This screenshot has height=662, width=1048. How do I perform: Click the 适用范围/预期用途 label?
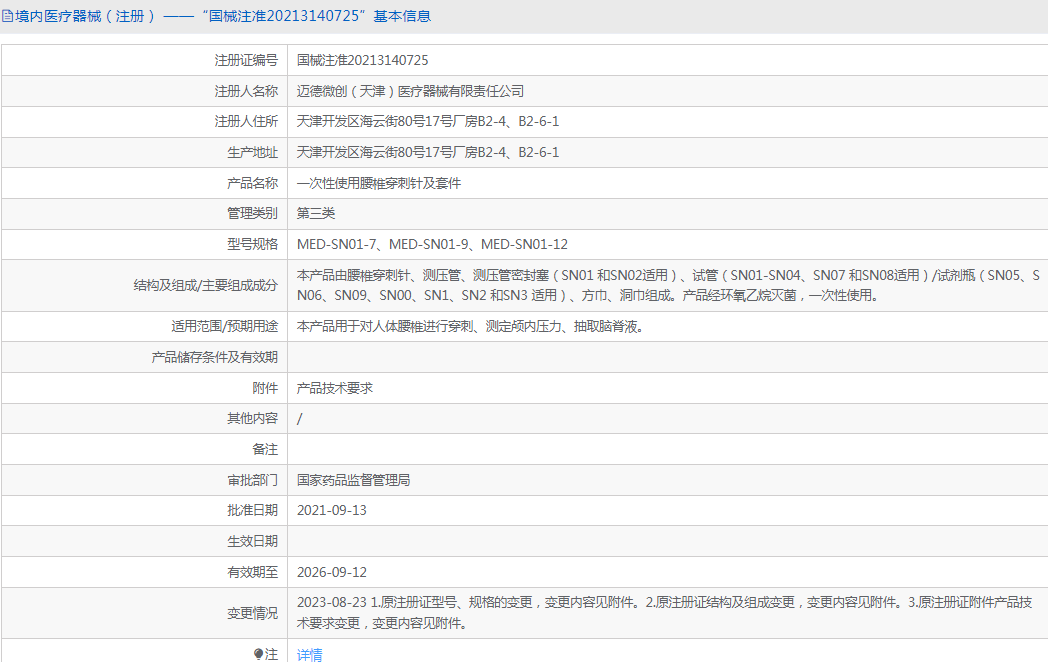pyautogui.click(x=224, y=326)
